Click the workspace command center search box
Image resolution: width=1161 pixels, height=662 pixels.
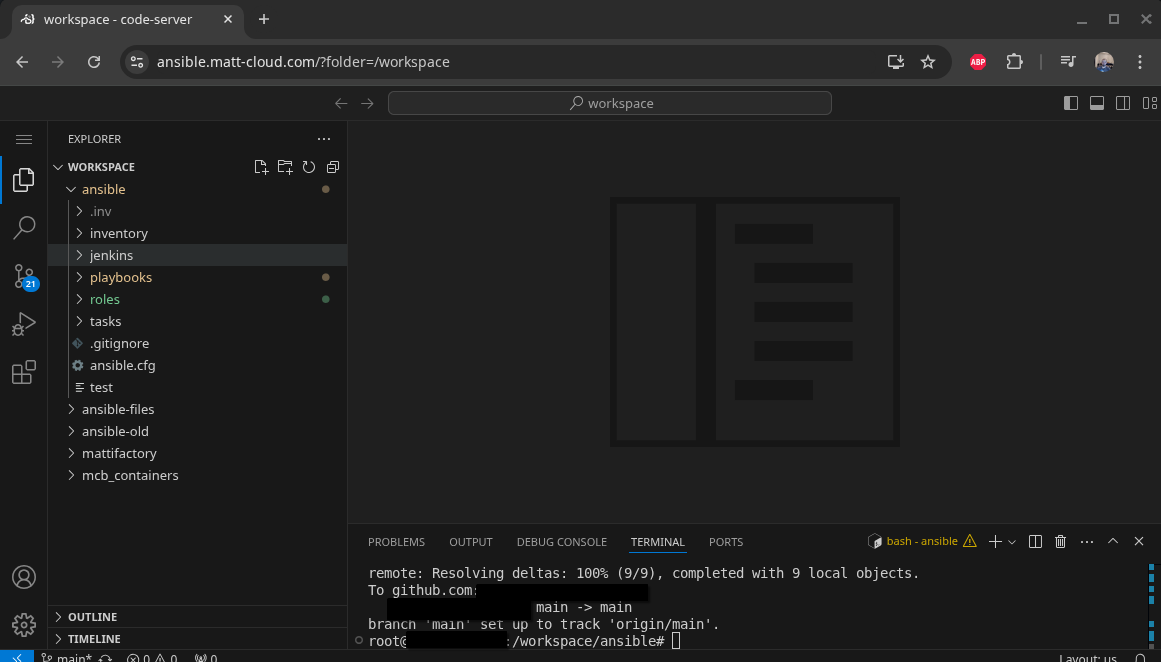(610, 103)
